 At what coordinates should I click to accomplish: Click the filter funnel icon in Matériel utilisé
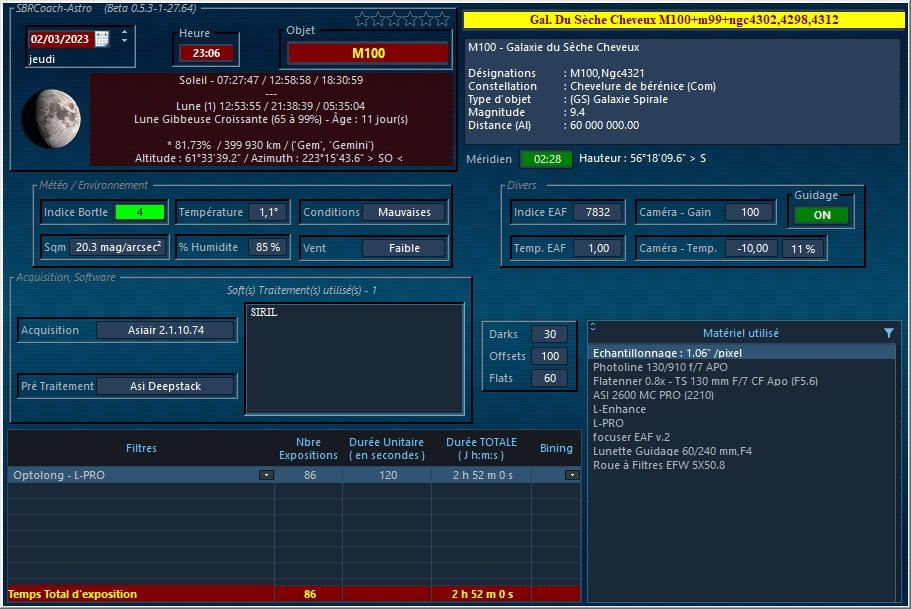(x=888, y=333)
